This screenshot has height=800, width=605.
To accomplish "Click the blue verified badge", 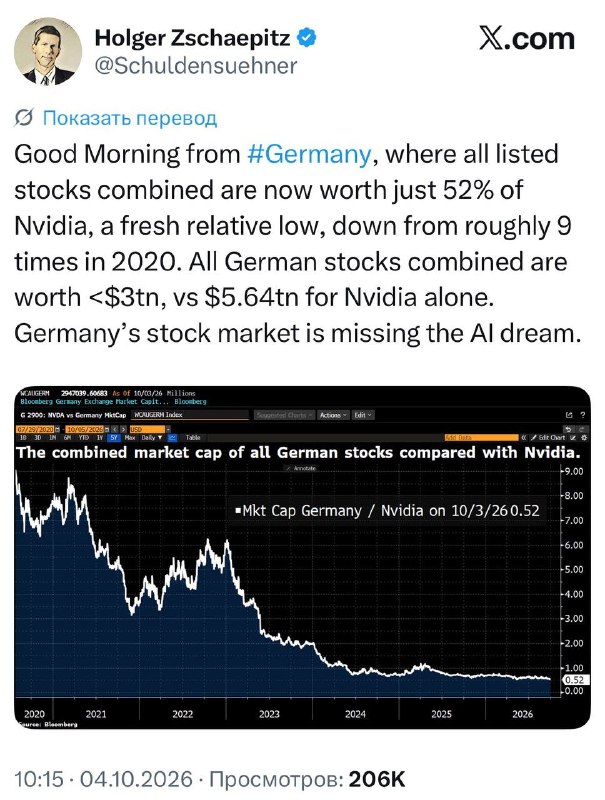I will (306, 38).
